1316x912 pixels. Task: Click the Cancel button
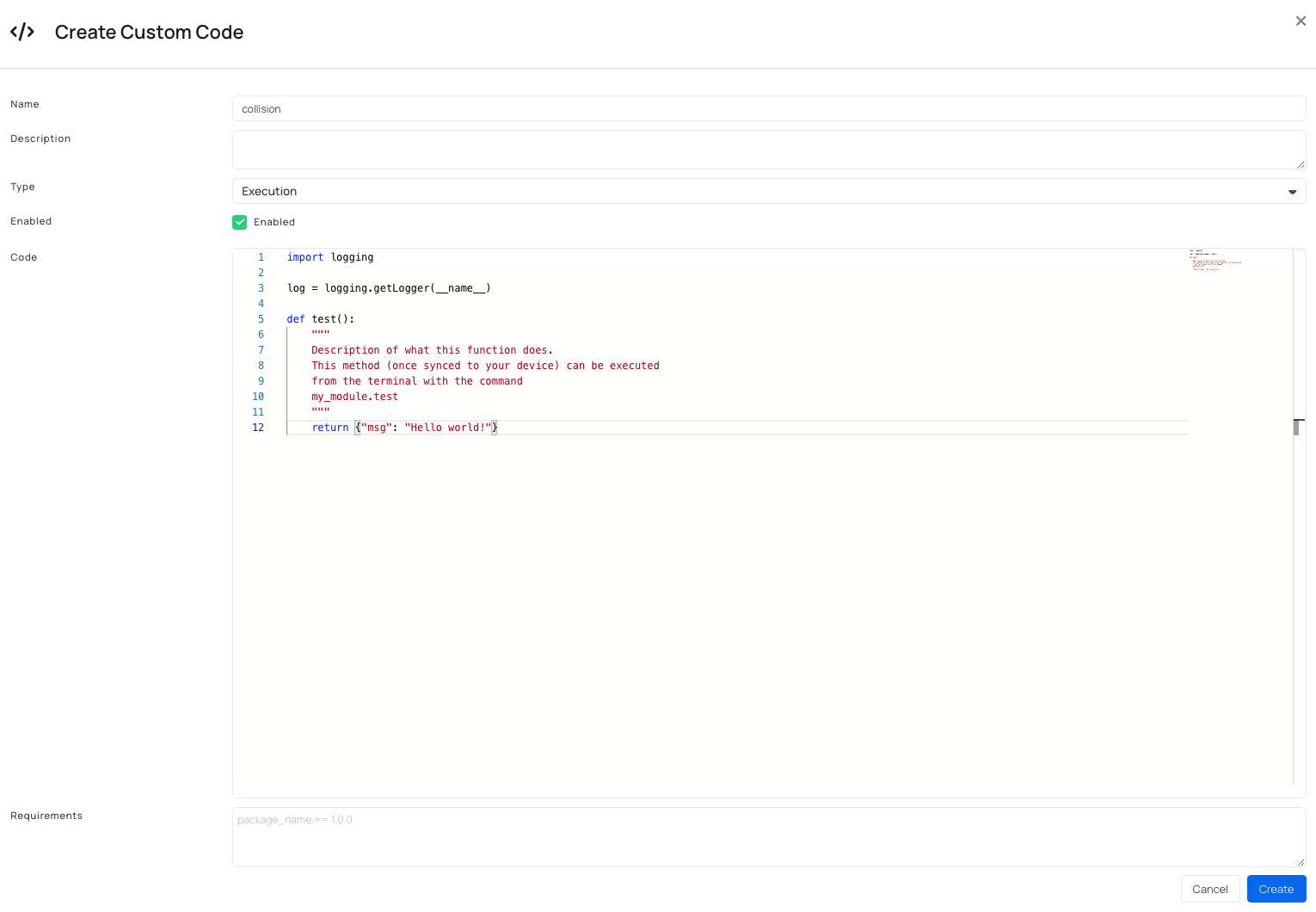coord(1210,889)
